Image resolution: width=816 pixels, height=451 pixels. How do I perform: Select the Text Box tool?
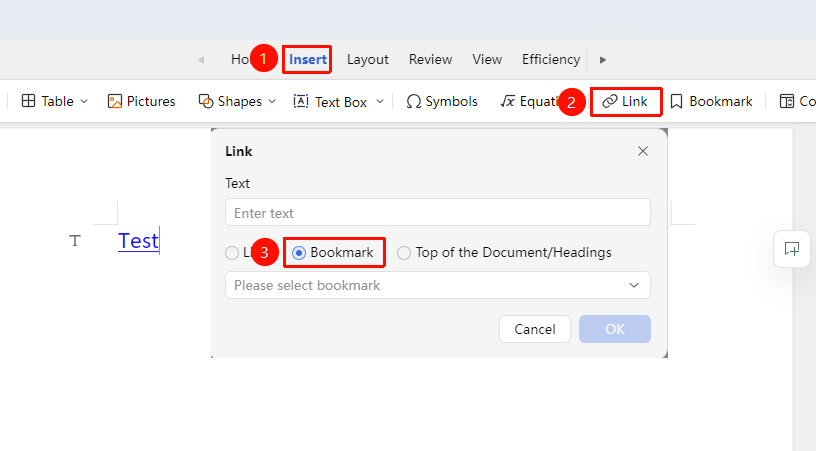331,101
